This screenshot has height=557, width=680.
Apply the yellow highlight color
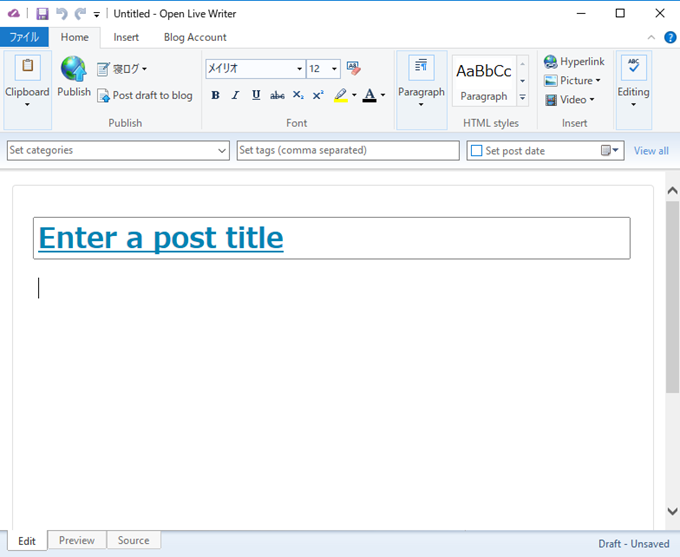(341, 95)
